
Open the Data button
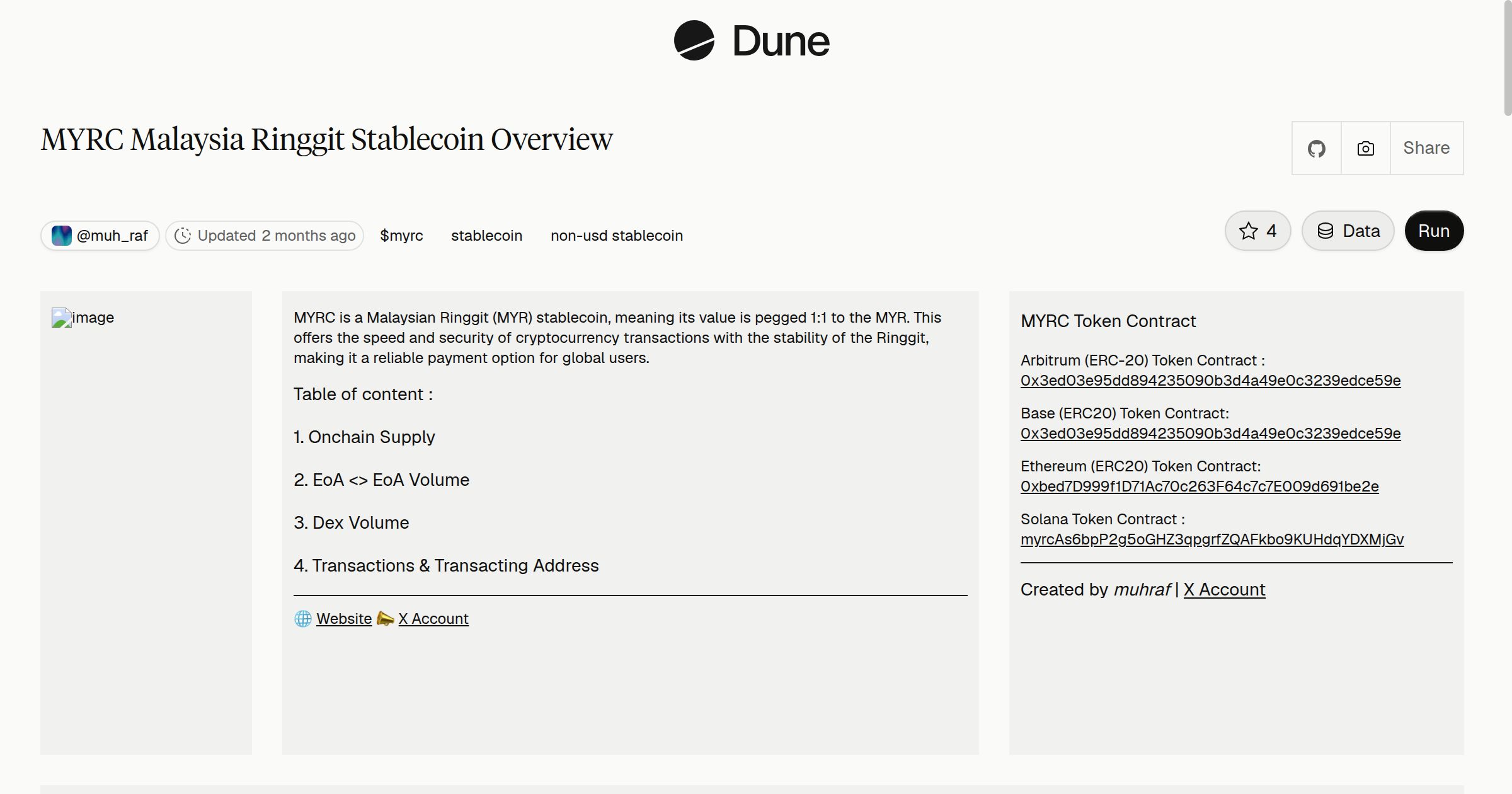point(1348,231)
